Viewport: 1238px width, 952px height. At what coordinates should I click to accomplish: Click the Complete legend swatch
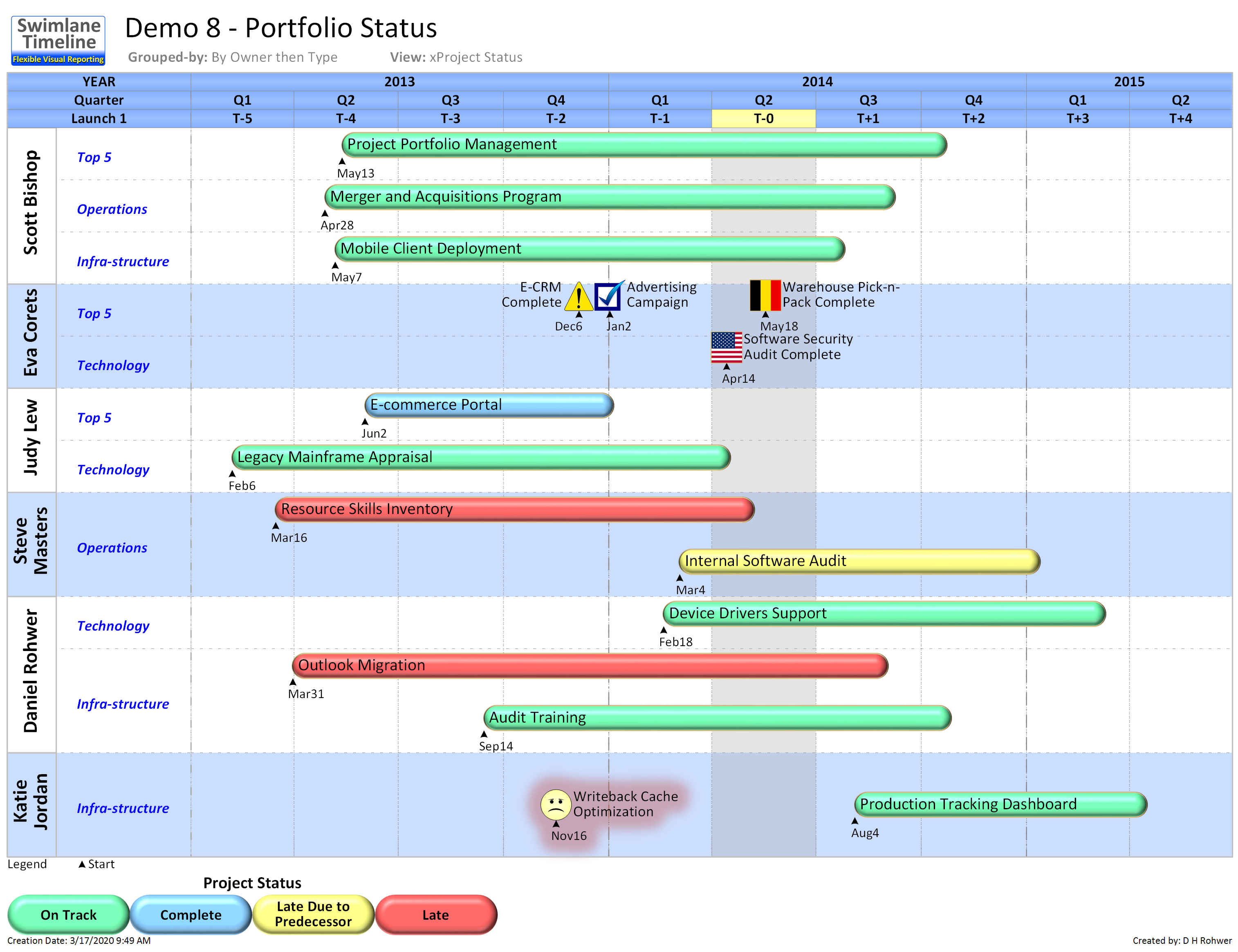191,915
